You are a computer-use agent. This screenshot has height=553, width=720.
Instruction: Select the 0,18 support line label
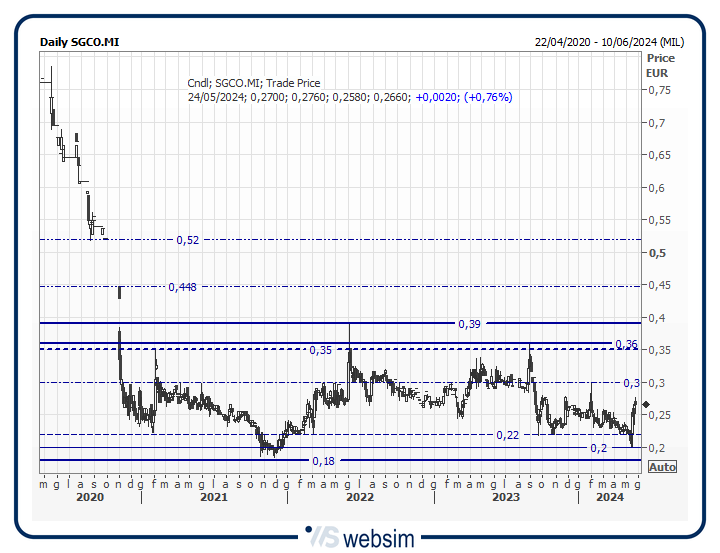pyautogui.click(x=323, y=461)
